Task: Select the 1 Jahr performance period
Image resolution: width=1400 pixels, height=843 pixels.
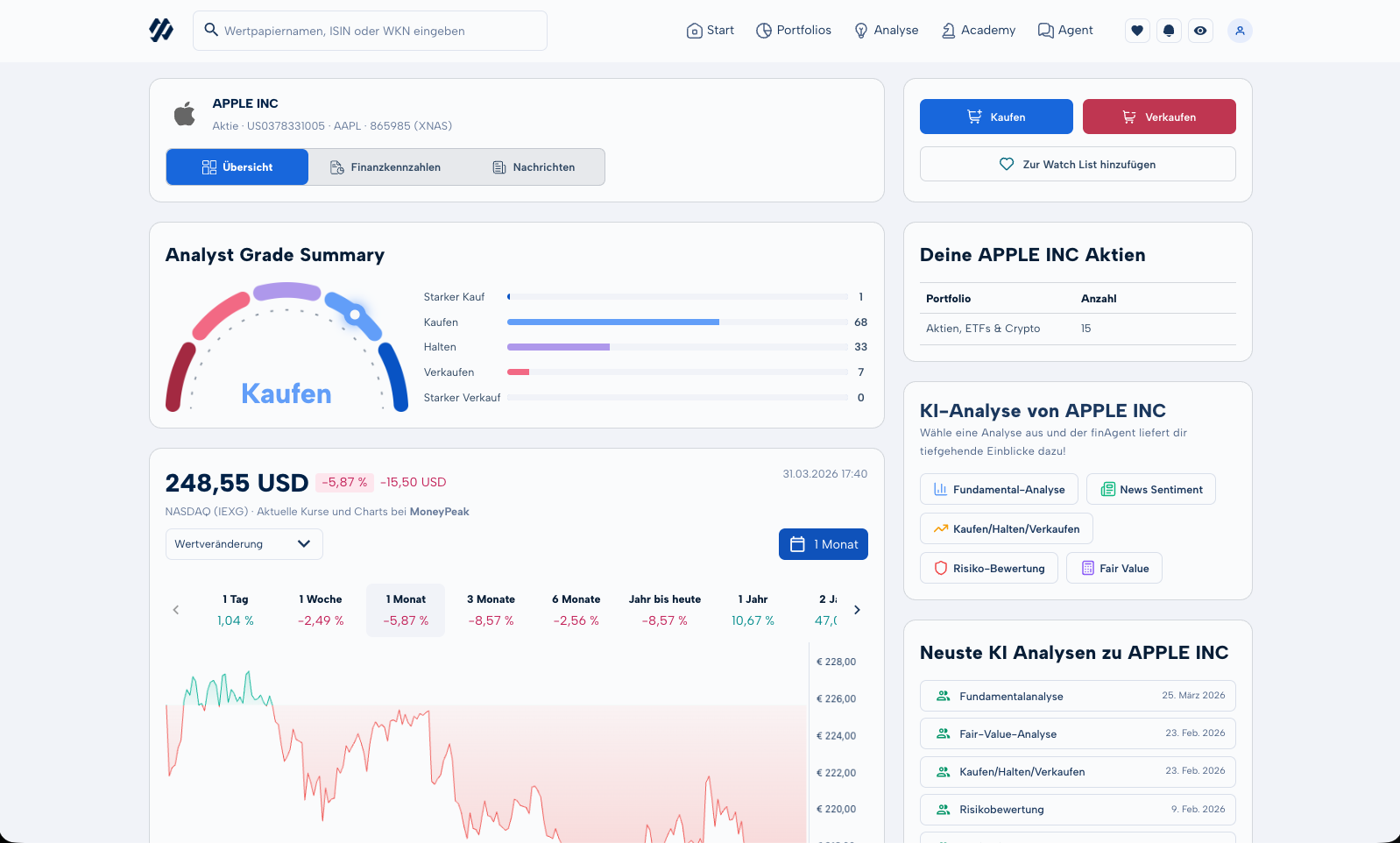Action: pyautogui.click(x=753, y=610)
